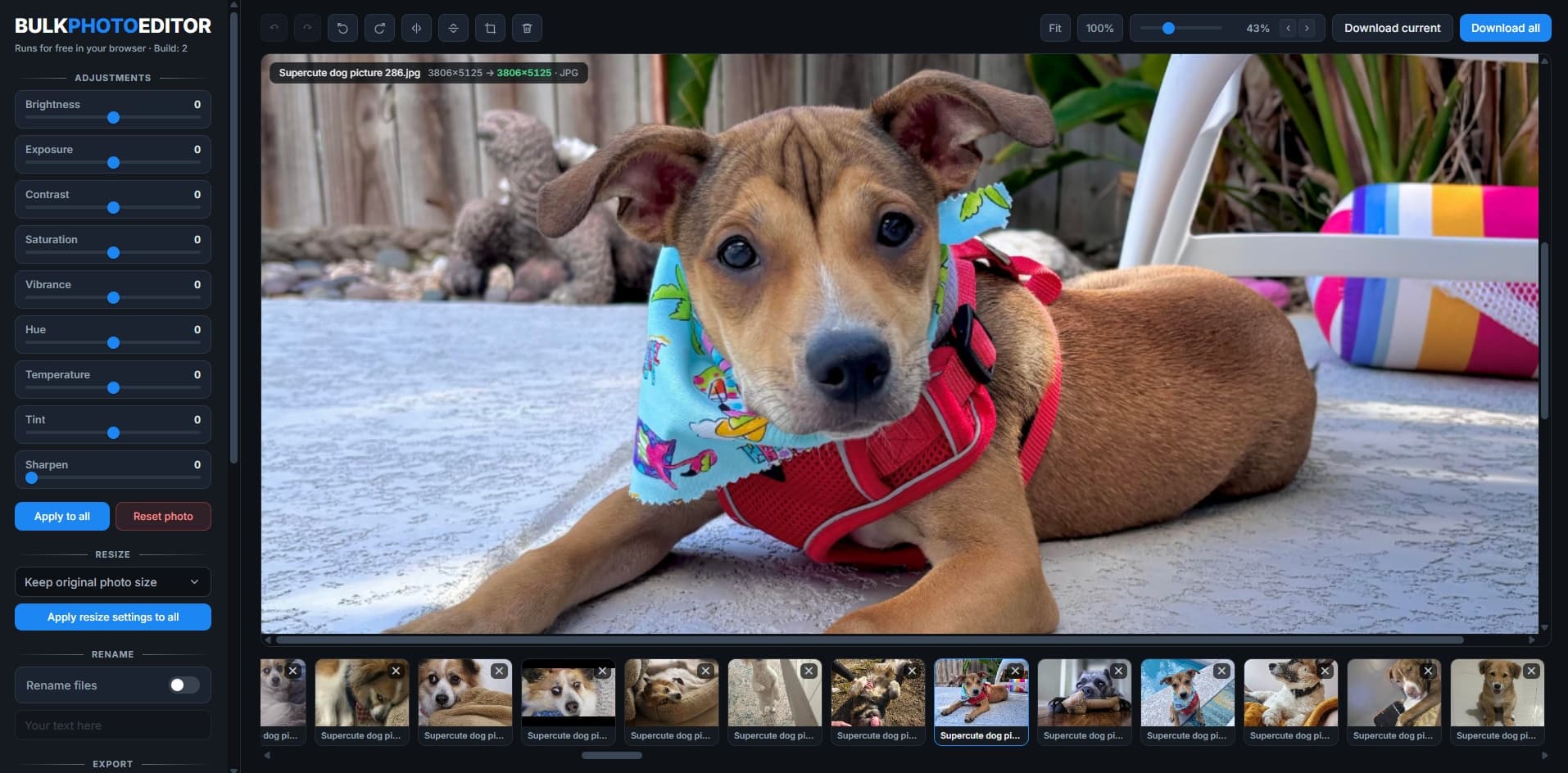1568x773 pixels.
Task: Remove the fluffy curled-up dog thumbnail
Action: click(396, 671)
